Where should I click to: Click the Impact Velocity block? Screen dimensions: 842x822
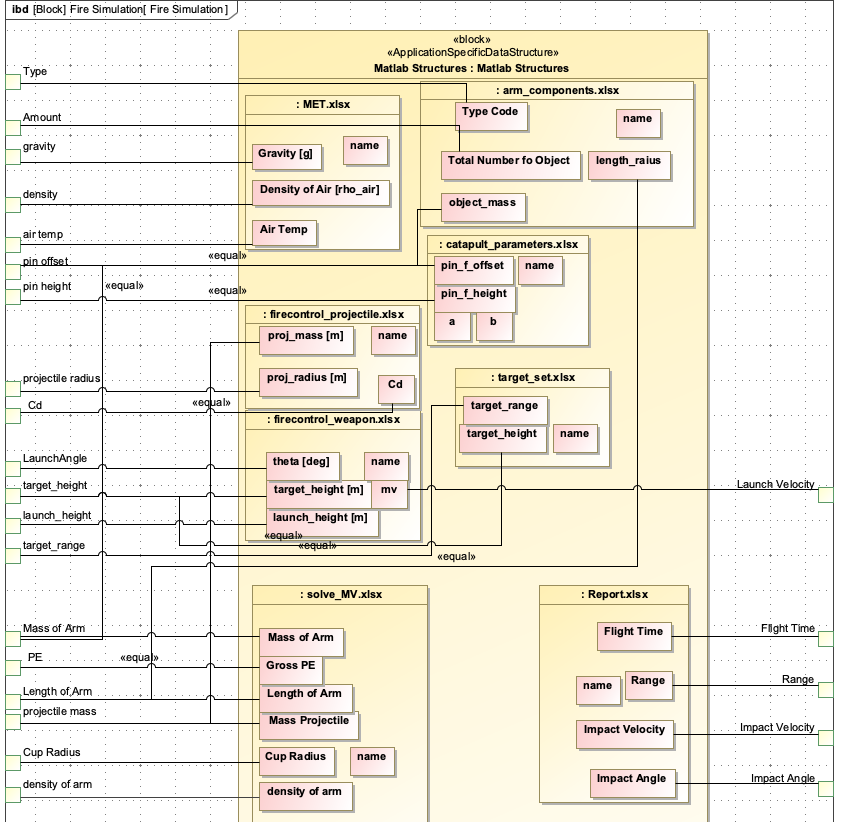625,733
